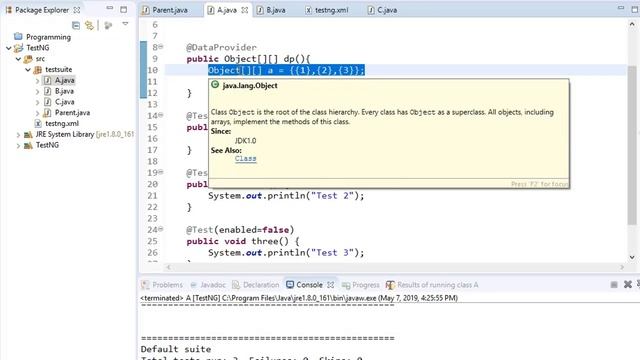
Task: Maximize the Package Explorer panel
Action: (124, 9)
